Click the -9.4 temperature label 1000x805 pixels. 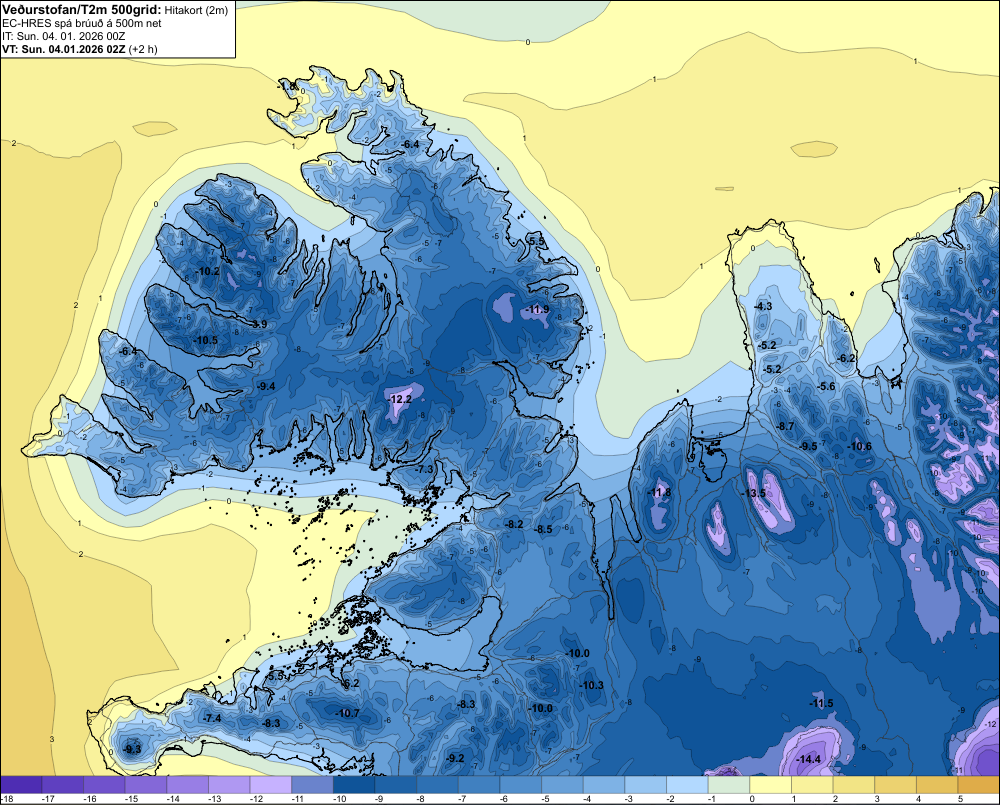click(x=265, y=386)
